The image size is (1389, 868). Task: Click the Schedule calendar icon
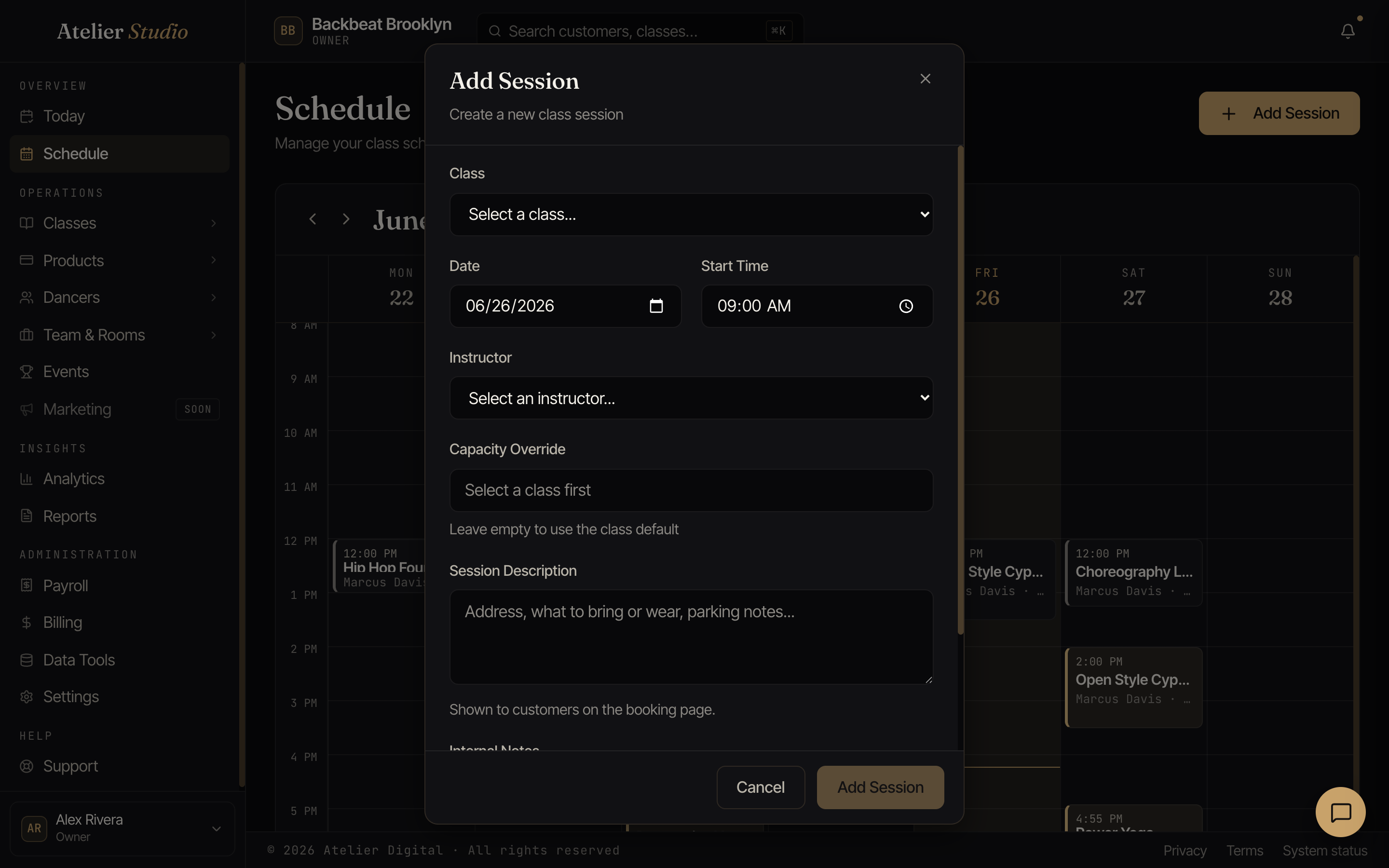(27, 154)
